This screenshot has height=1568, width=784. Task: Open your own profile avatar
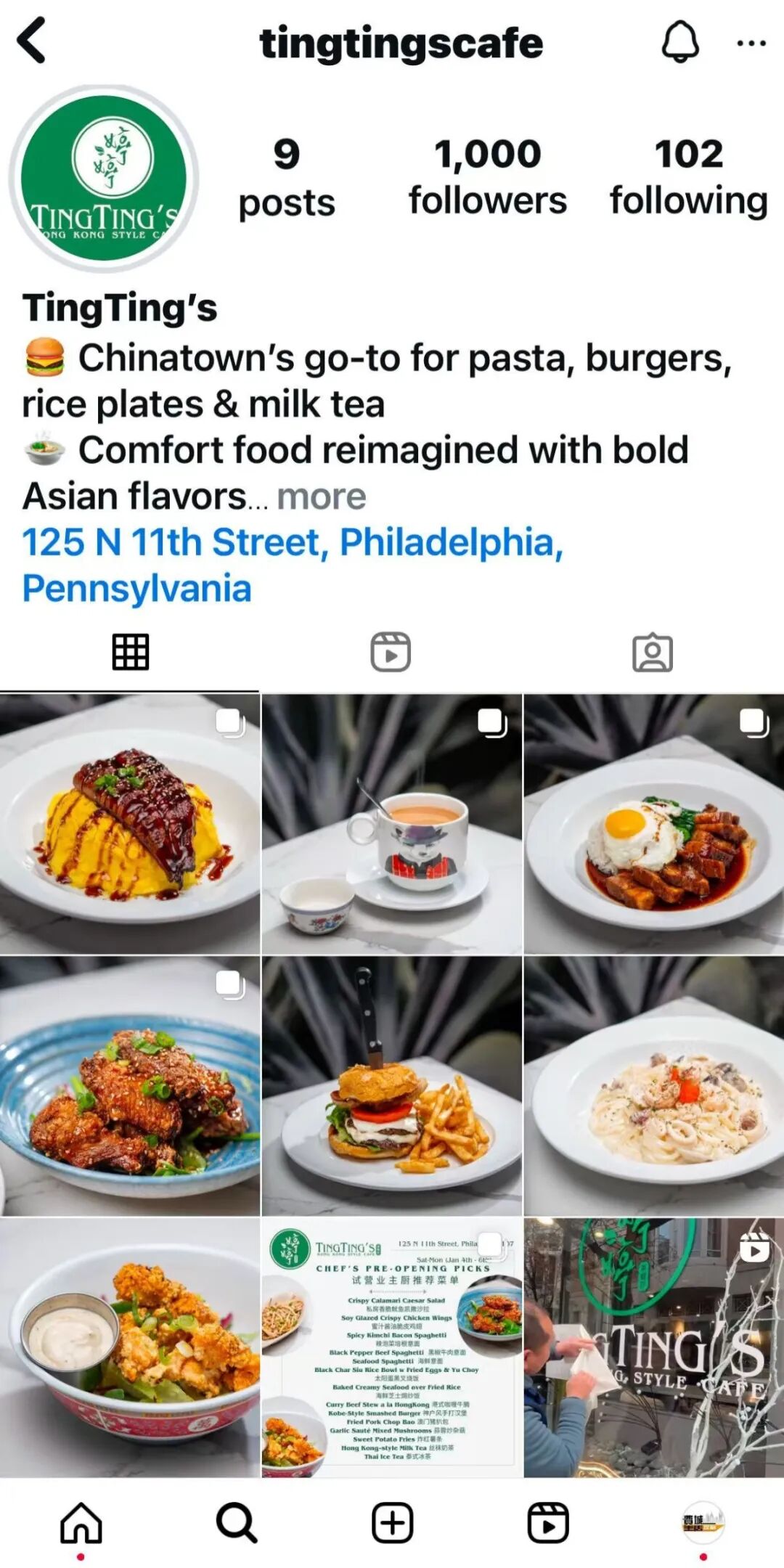[x=703, y=1522]
